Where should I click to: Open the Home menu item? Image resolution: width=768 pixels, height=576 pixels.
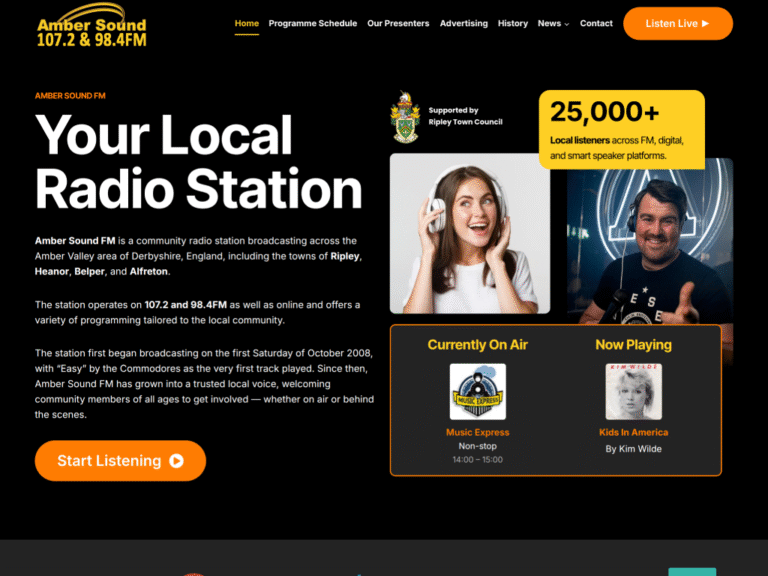246,23
